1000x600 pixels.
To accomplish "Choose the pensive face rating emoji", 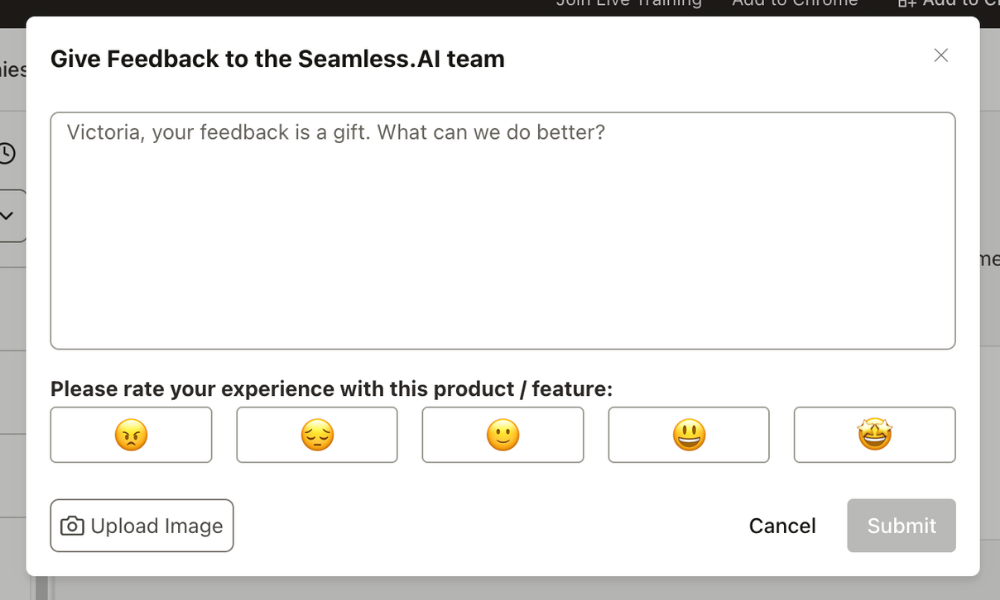I will (317, 435).
